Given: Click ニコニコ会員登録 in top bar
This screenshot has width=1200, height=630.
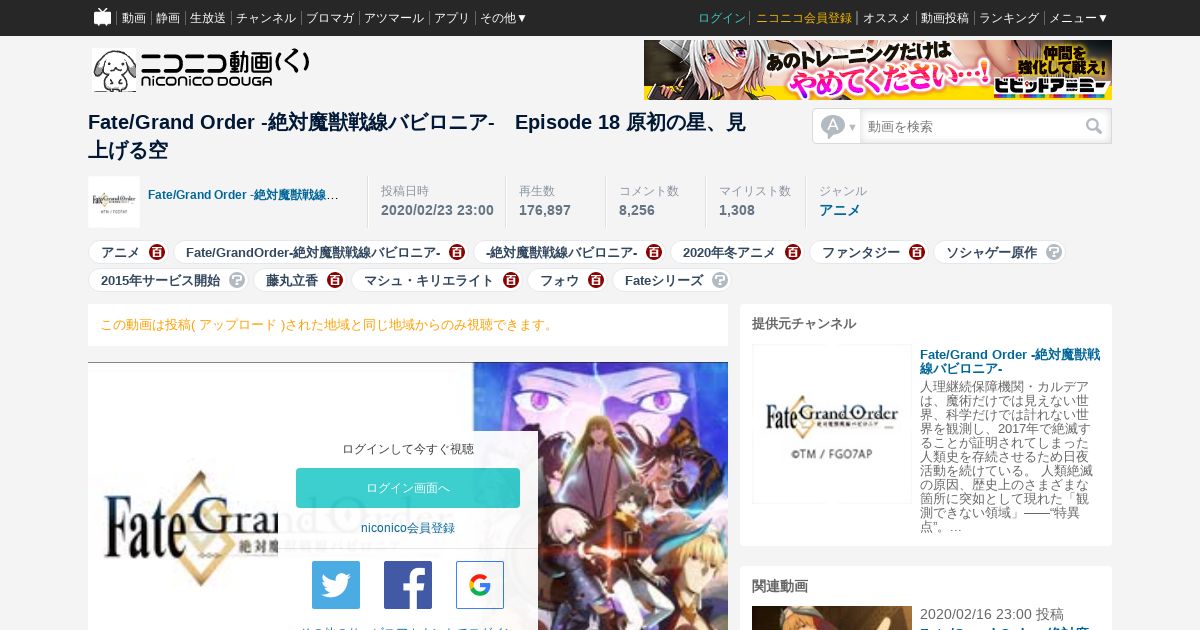Looking at the screenshot, I should coord(804,18).
